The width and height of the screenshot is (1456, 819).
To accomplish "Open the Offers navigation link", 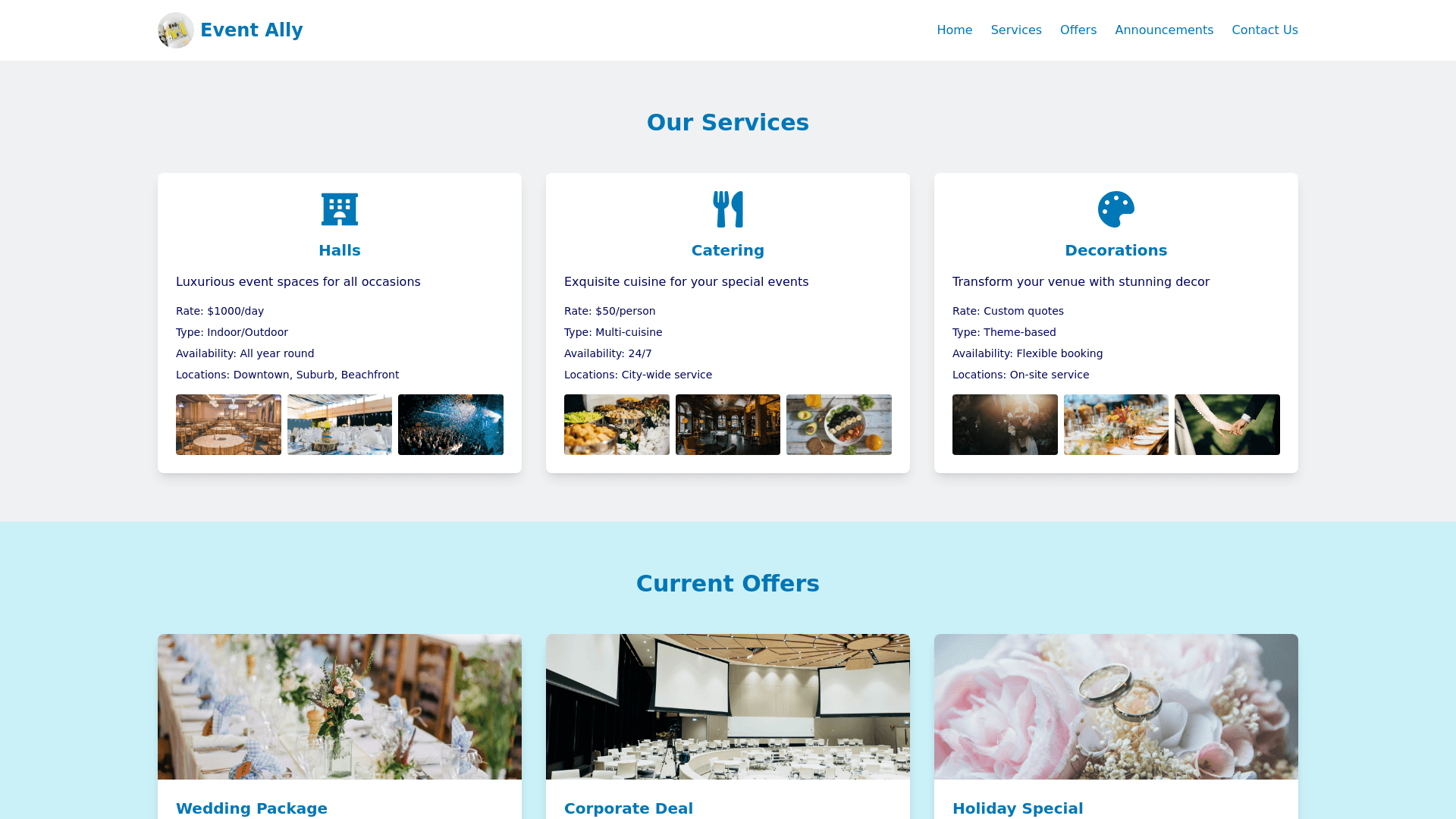I will 1078,30.
